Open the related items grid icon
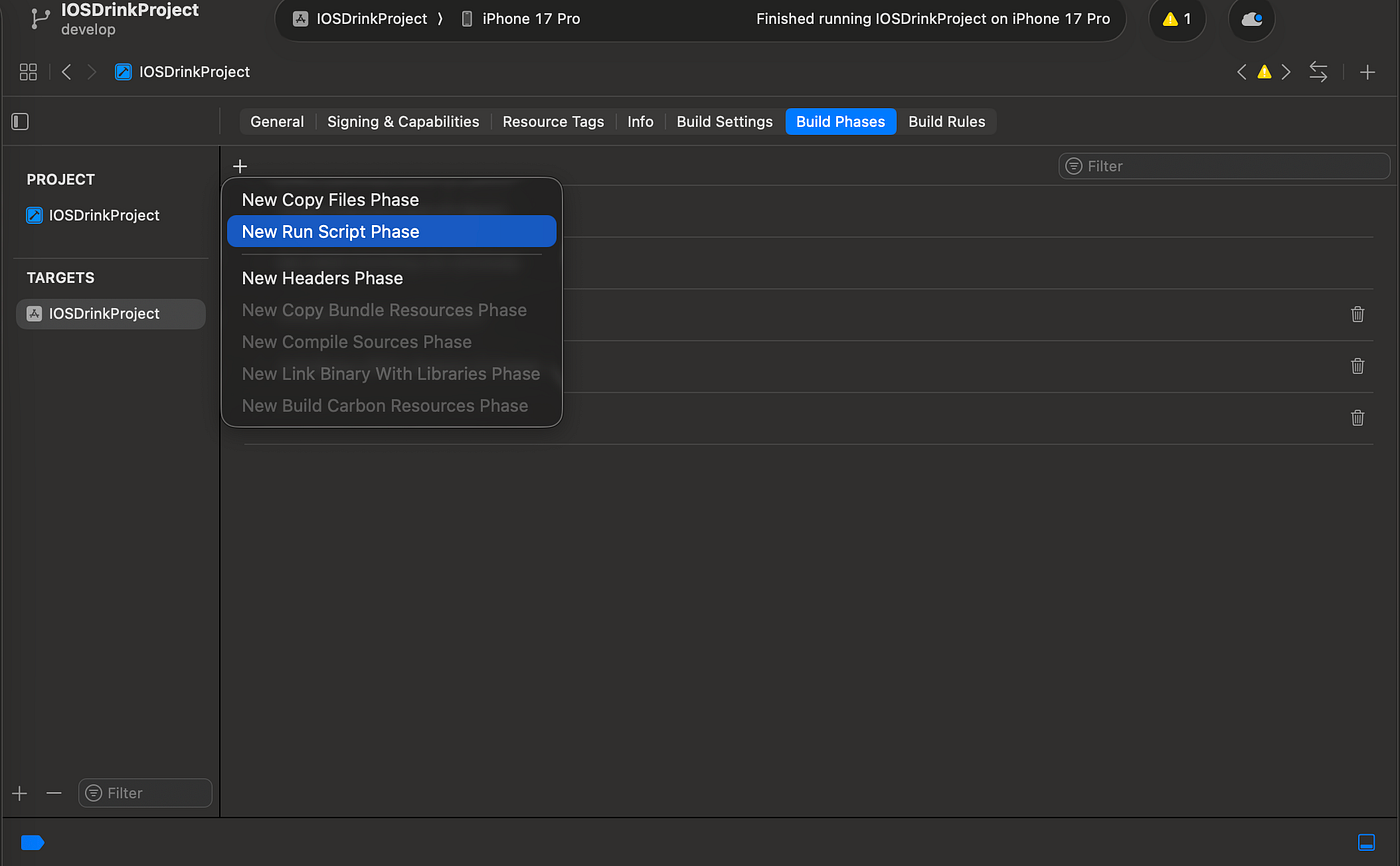Screen dimensions: 1400x866 click(28, 72)
